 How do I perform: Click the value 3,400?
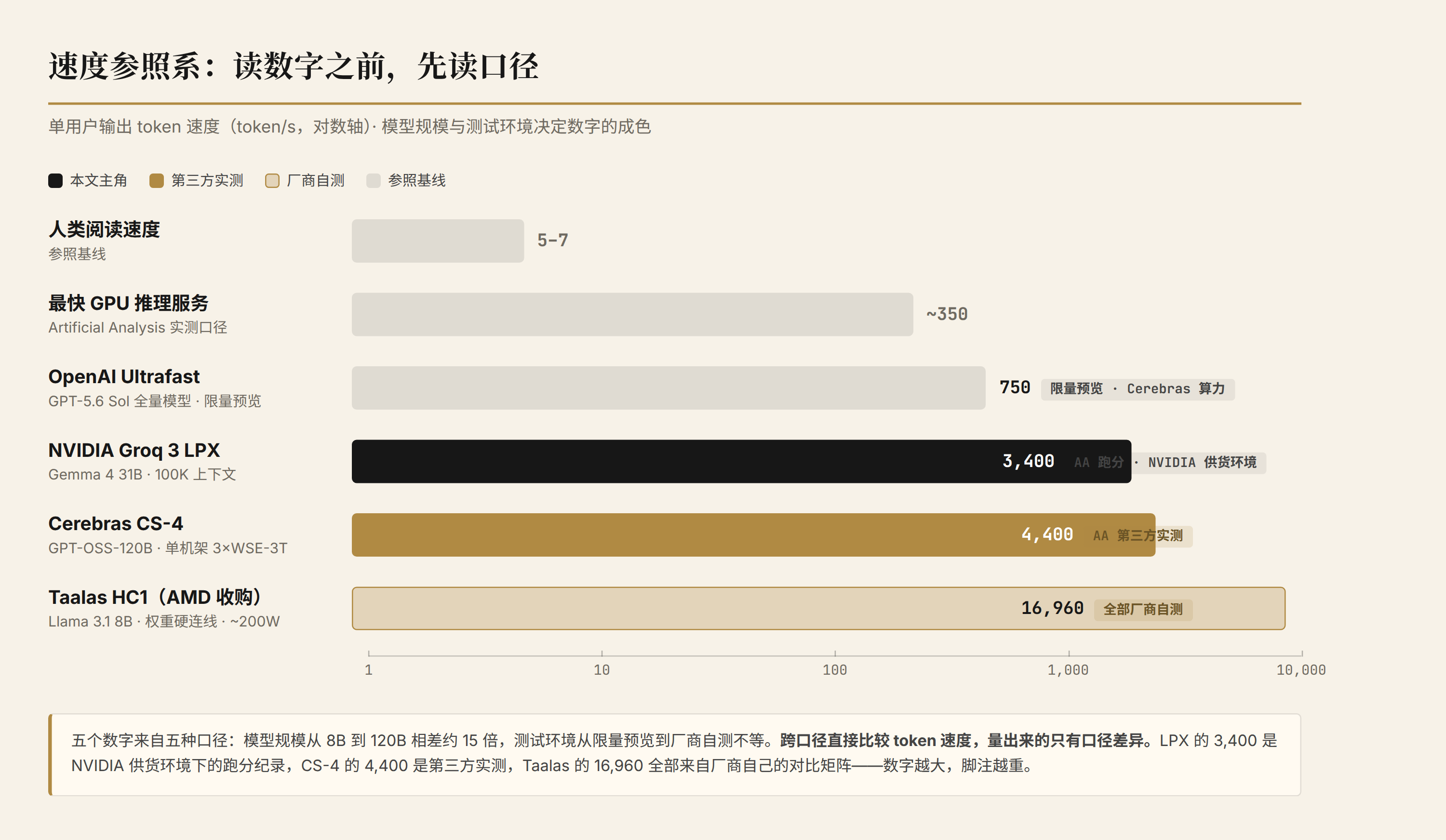(x=1028, y=461)
